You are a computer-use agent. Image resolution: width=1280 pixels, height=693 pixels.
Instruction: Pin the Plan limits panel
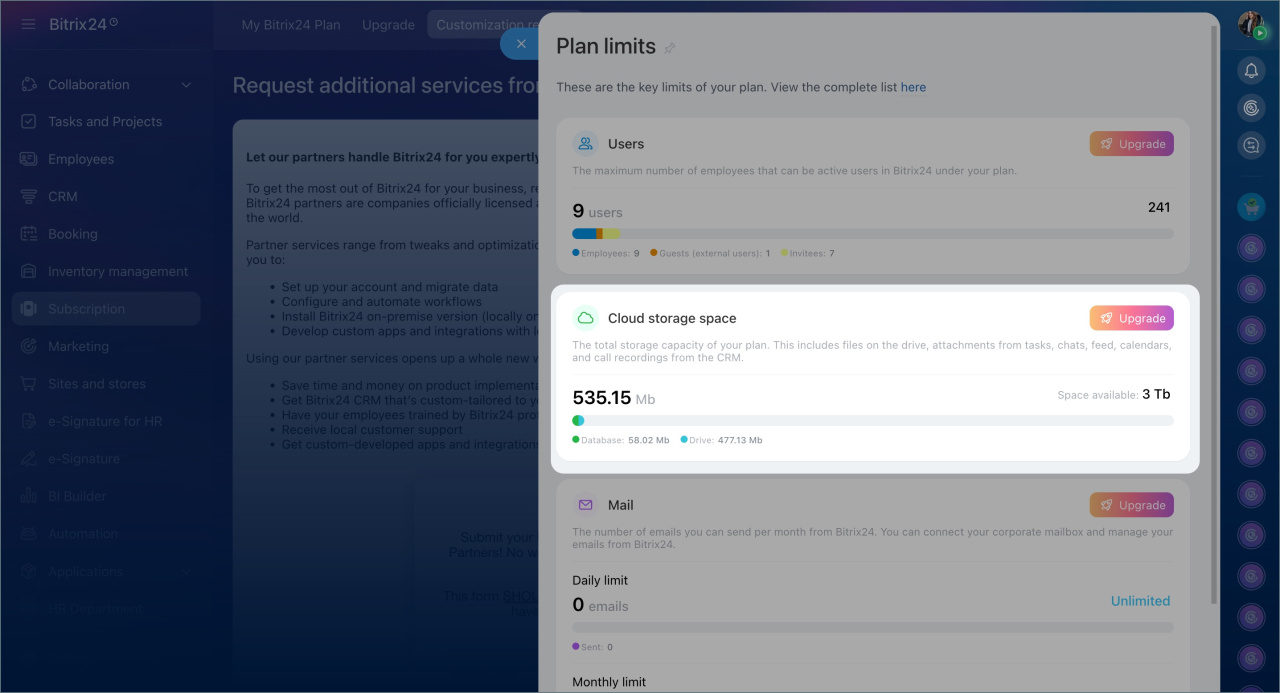(x=670, y=48)
